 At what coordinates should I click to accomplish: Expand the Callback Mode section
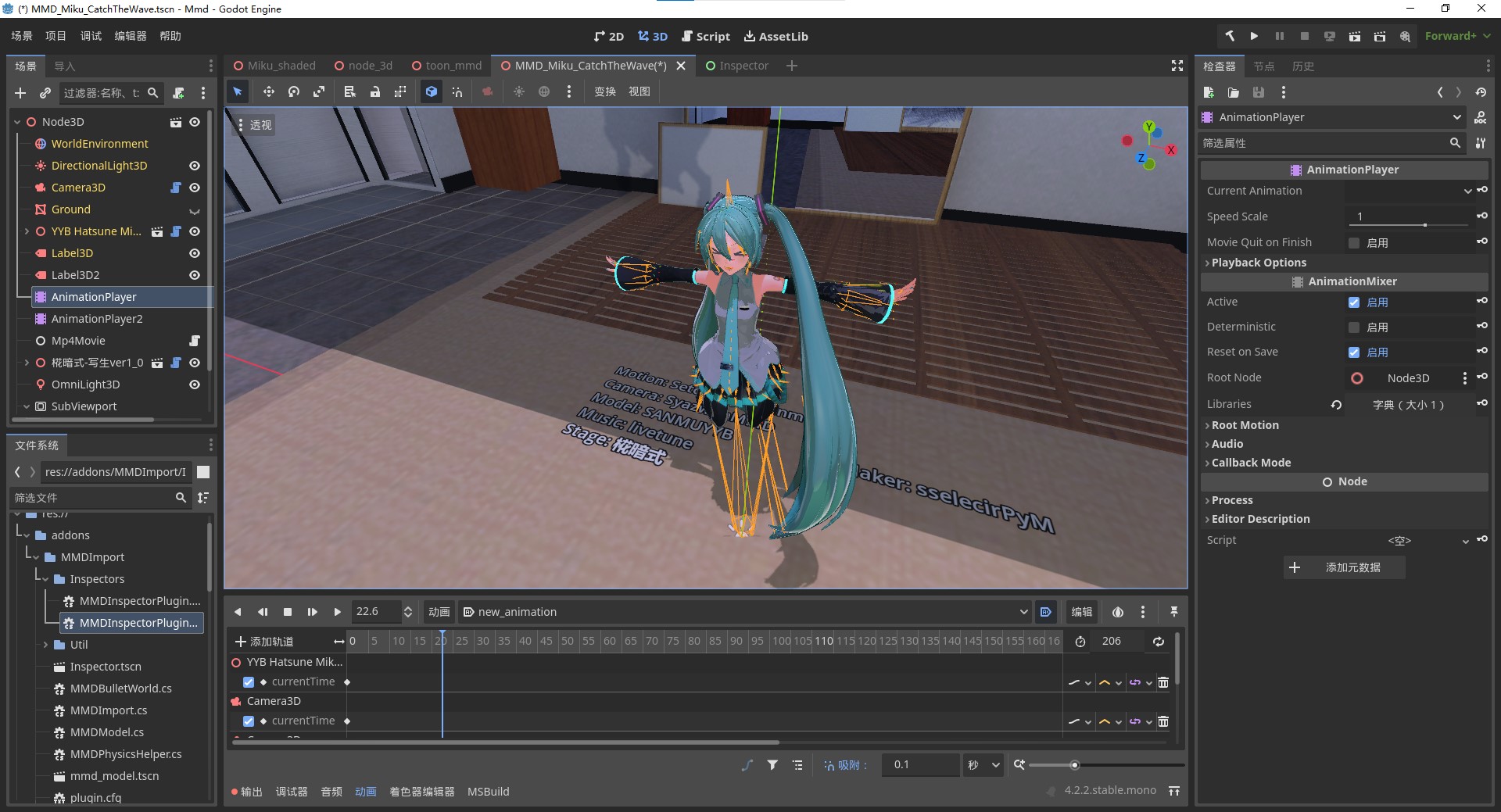[1251, 463]
